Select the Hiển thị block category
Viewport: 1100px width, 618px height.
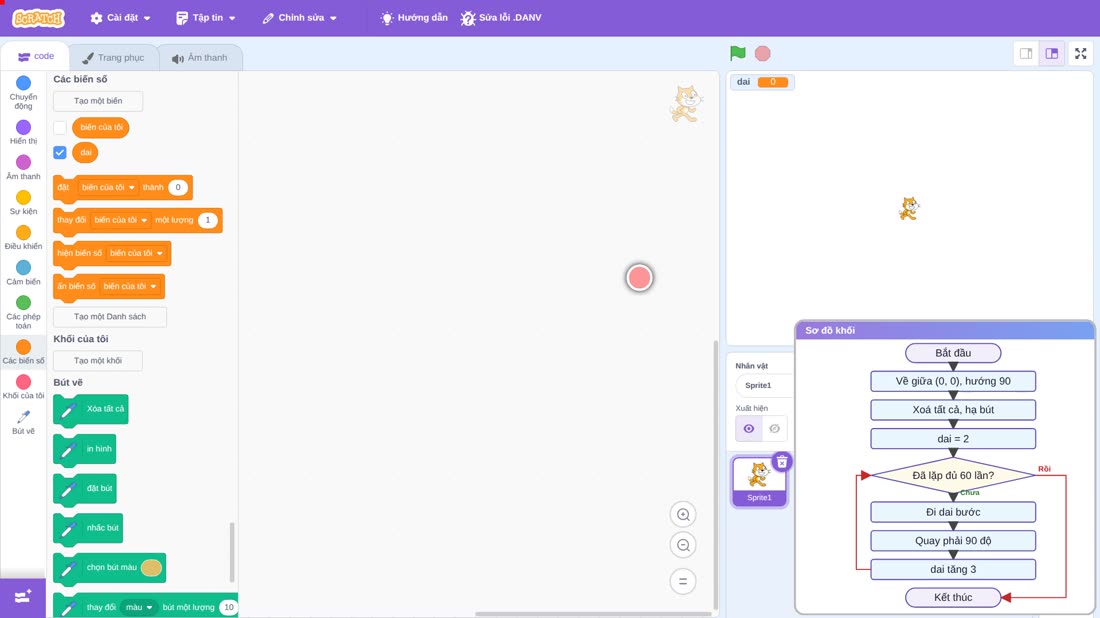tap(23, 133)
